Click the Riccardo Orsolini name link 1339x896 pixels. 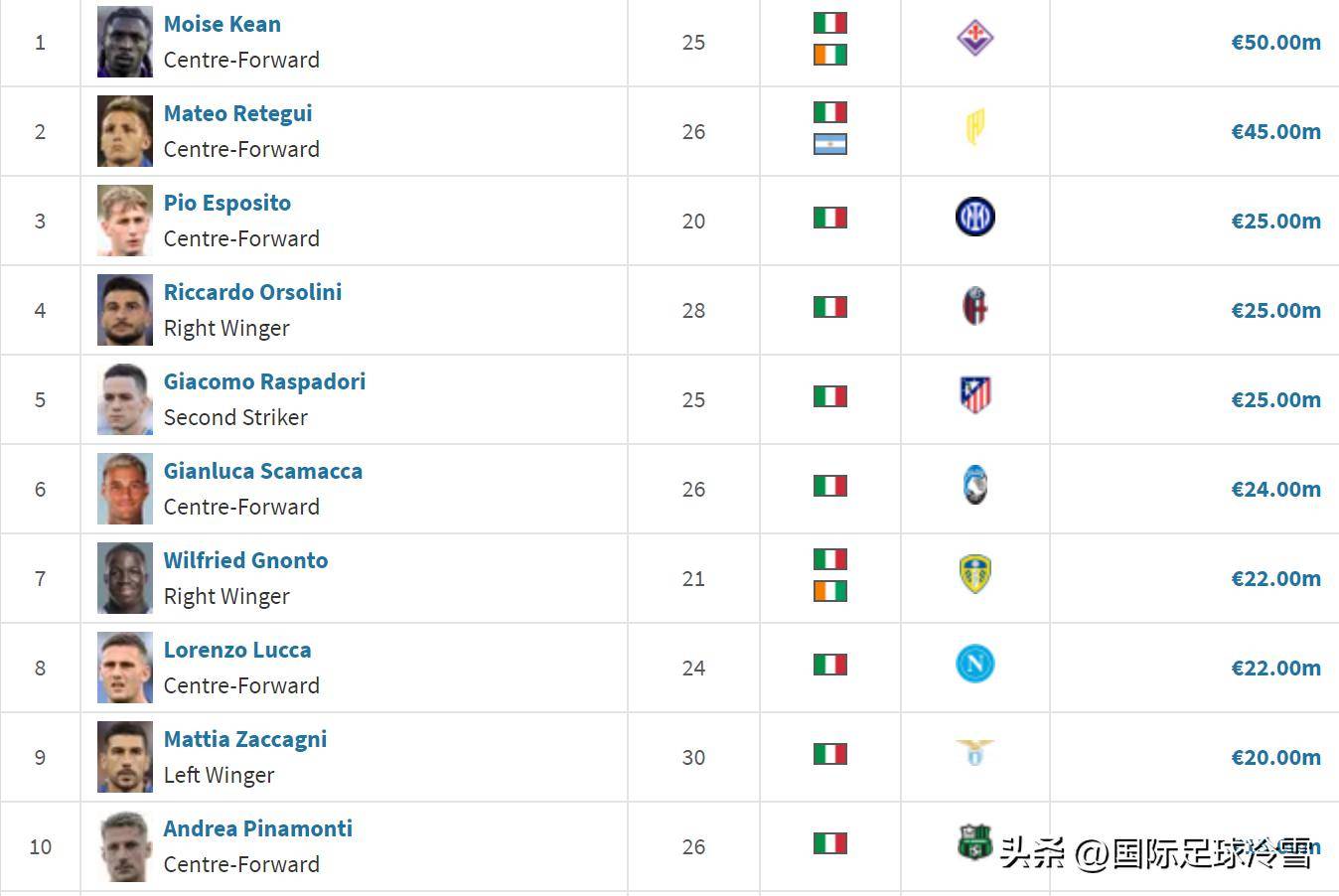point(252,292)
